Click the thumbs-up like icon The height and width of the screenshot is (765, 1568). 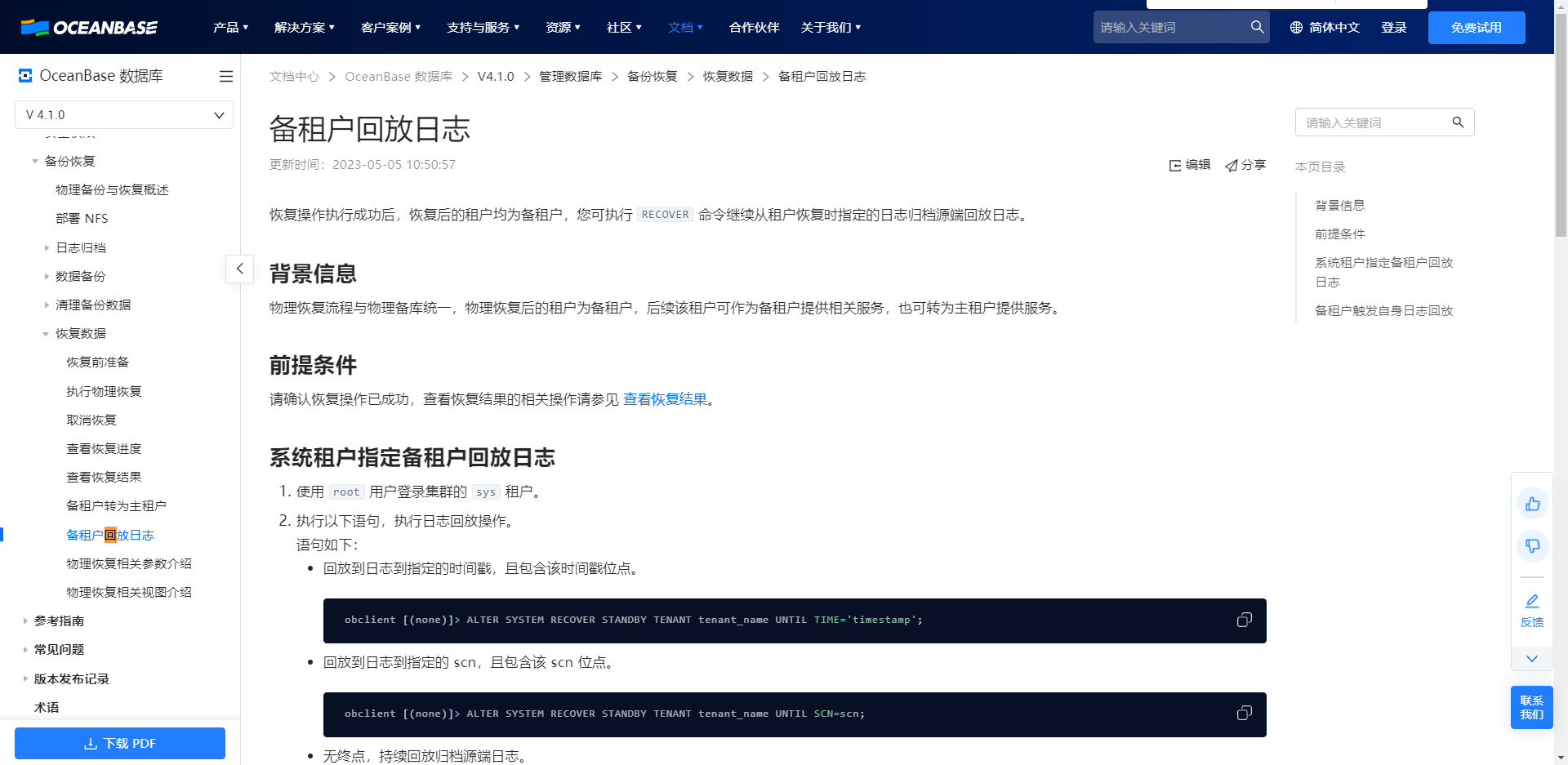tap(1532, 504)
